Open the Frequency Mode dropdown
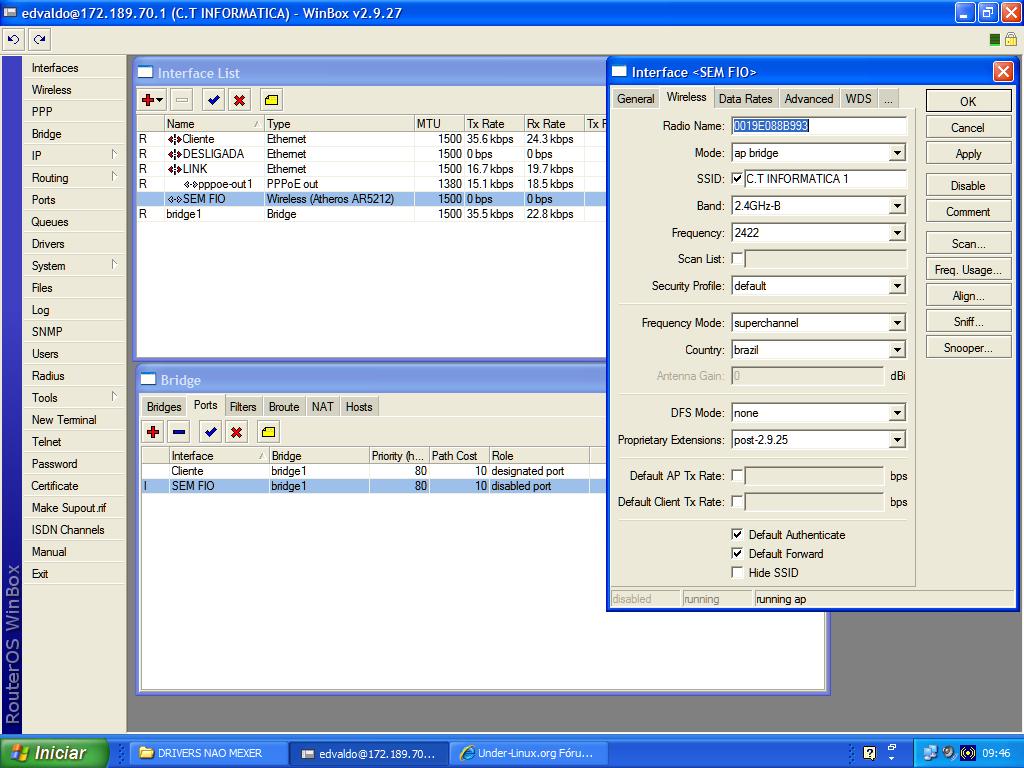The height and width of the screenshot is (768, 1024). (x=897, y=323)
